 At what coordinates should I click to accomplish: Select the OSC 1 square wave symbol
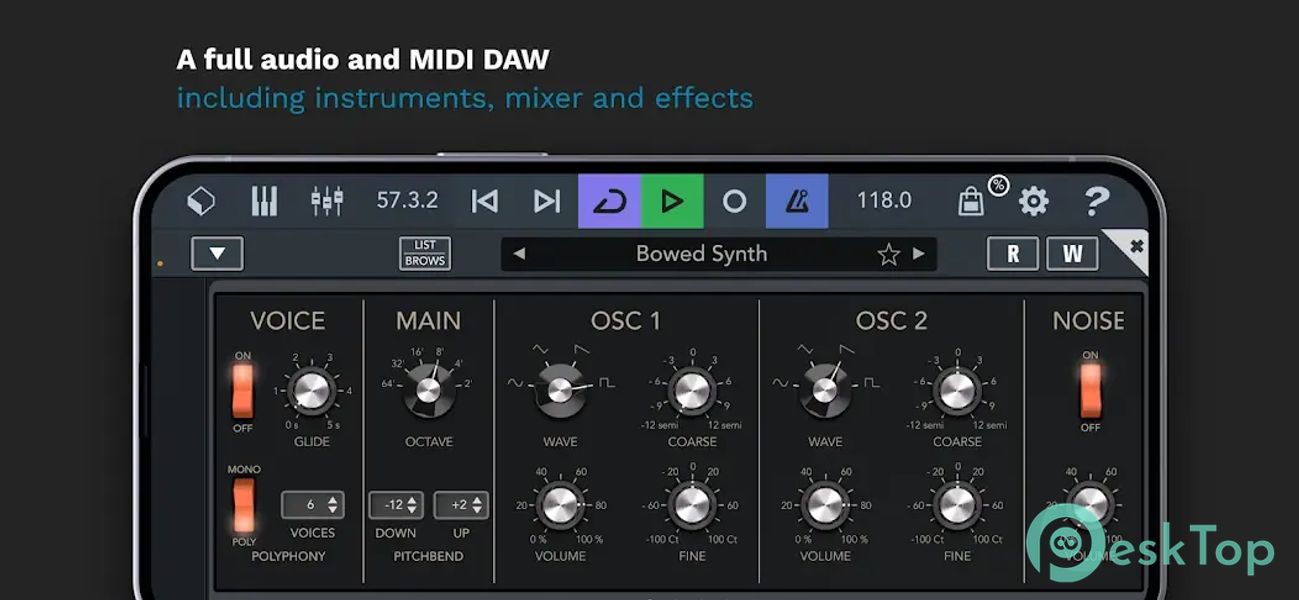606,383
